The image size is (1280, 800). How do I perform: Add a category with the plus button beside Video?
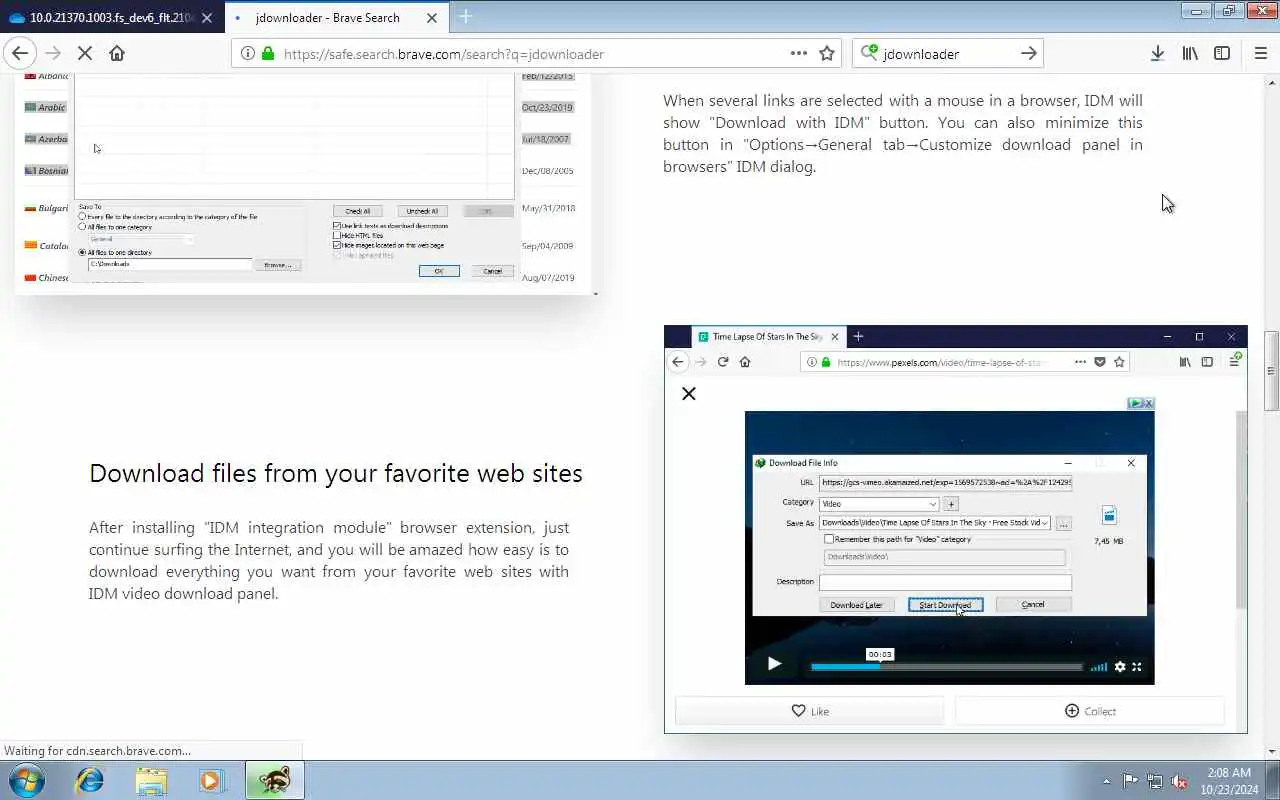[951, 504]
